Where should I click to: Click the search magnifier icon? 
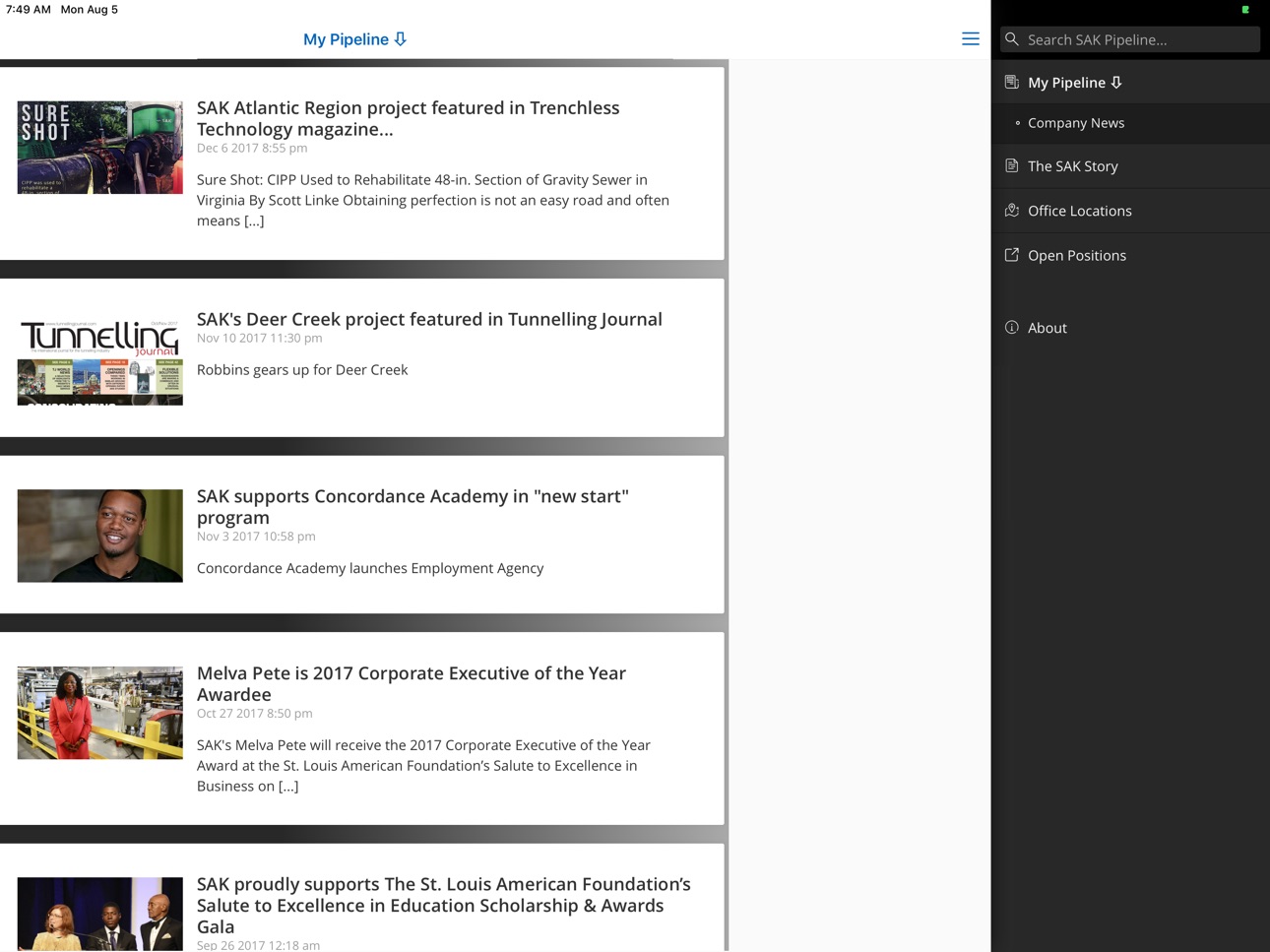coord(1012,39)
